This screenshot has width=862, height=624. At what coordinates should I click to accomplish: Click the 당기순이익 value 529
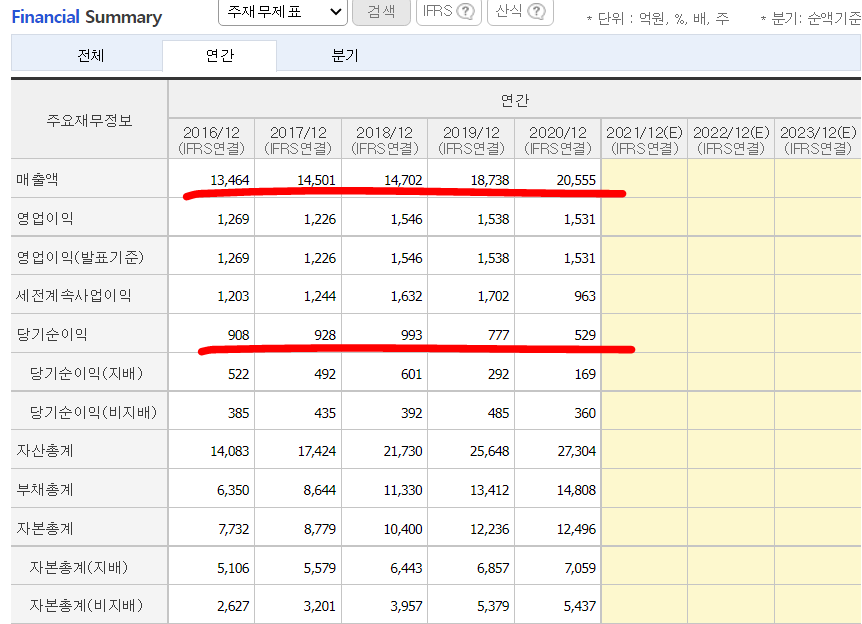(x=585, y=335)
